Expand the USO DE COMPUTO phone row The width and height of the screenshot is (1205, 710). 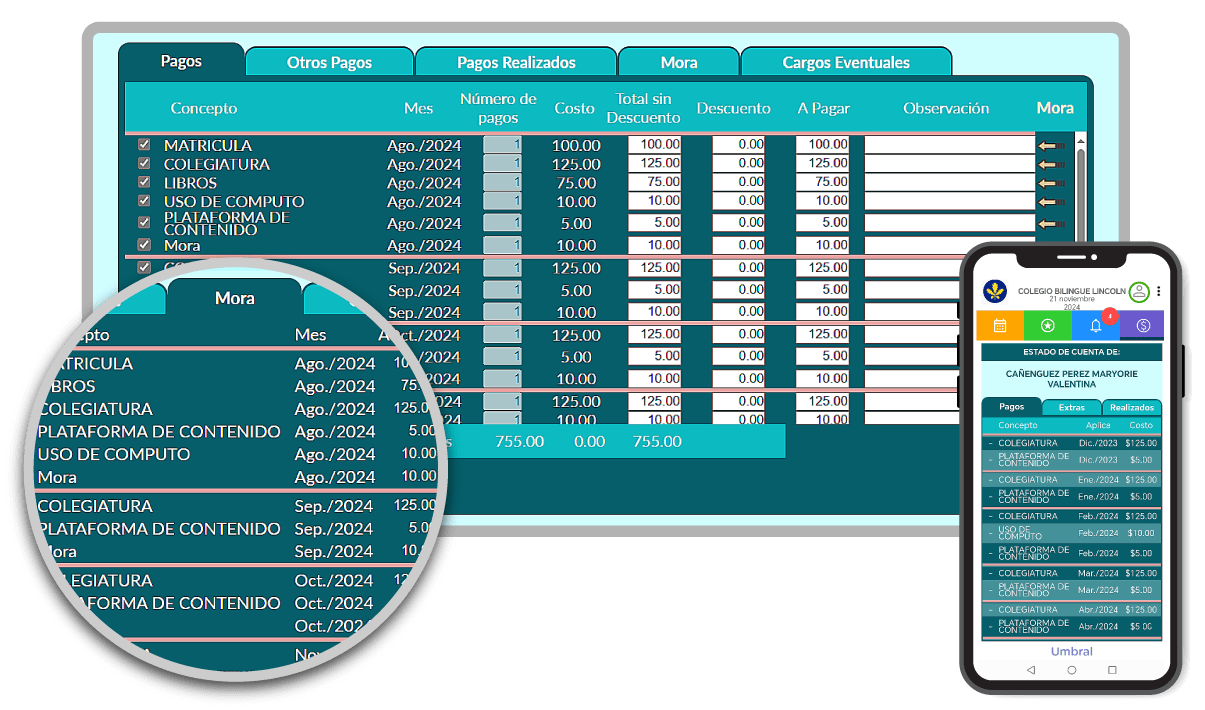[991, 534]
